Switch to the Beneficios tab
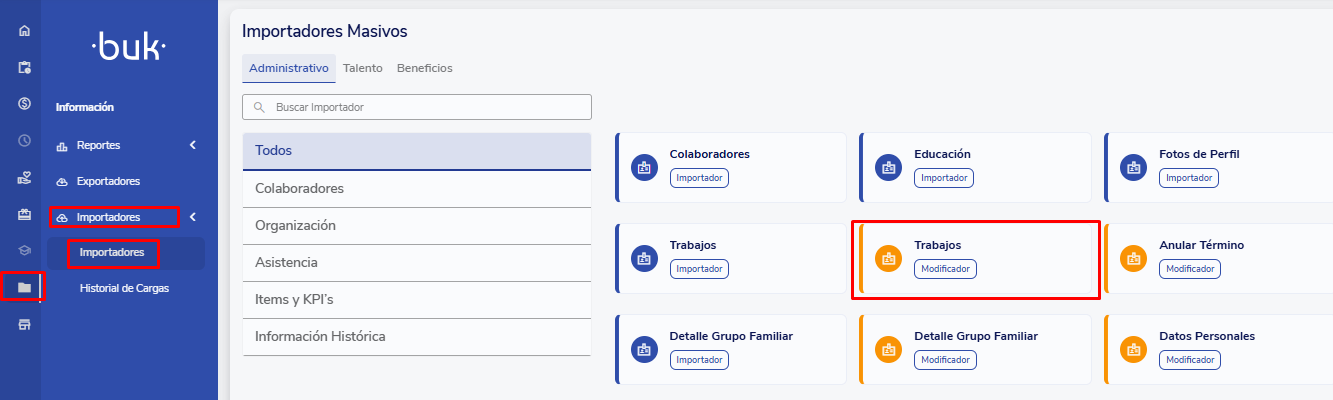Screen dimensions: 1333x400 coord(424,68)
